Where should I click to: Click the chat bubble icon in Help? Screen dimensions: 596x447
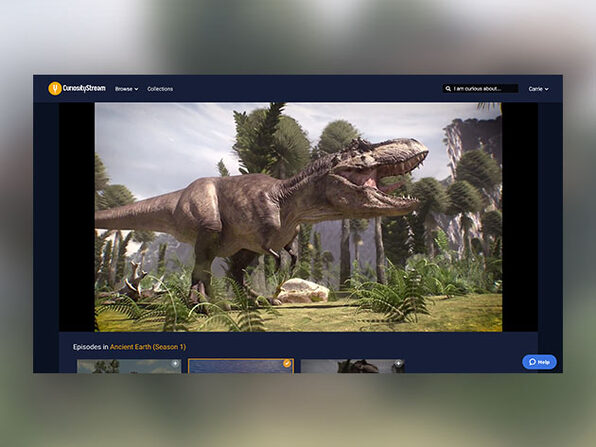click(x=533, y=362)
